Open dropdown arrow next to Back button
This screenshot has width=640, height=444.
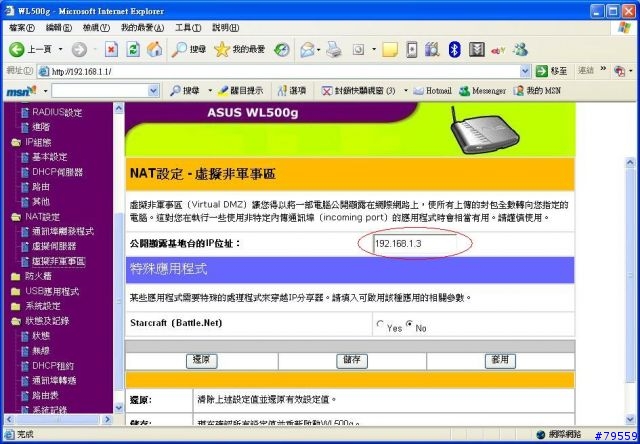tap(60, 50)
